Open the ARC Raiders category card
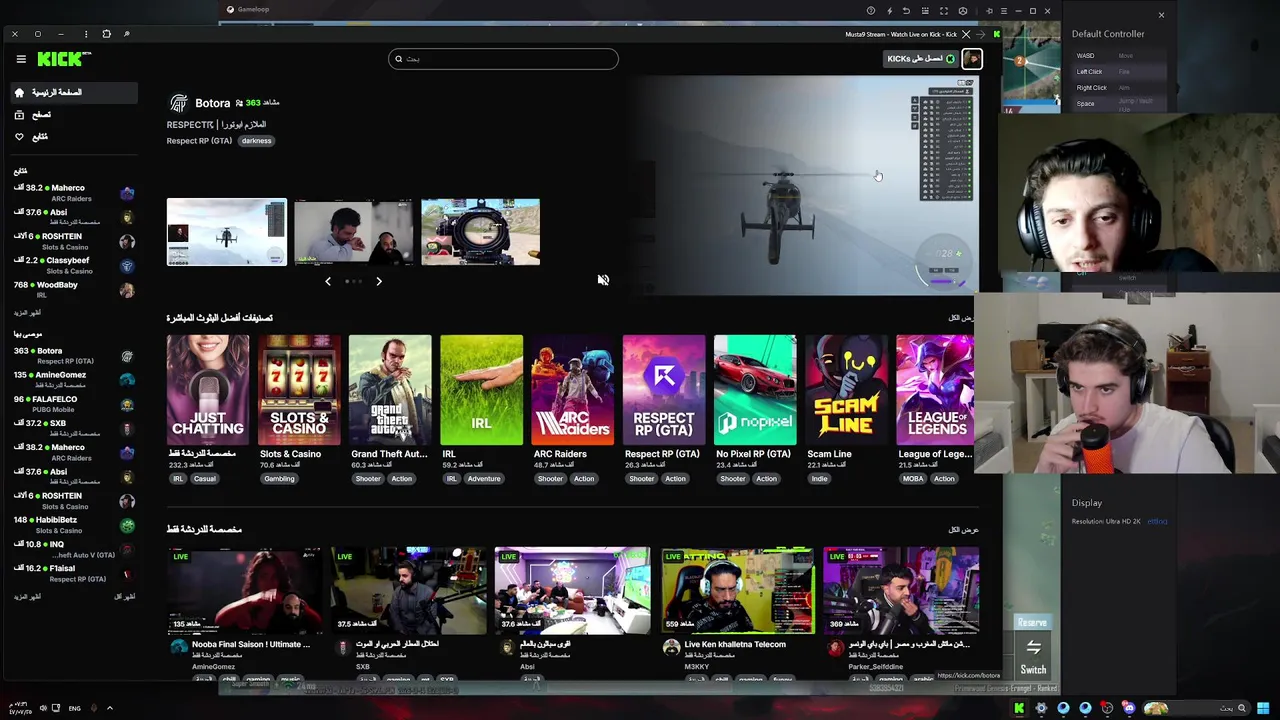The height and width of the screenshot is (720, 1280). pyautogui.click(x=572, y=390)
